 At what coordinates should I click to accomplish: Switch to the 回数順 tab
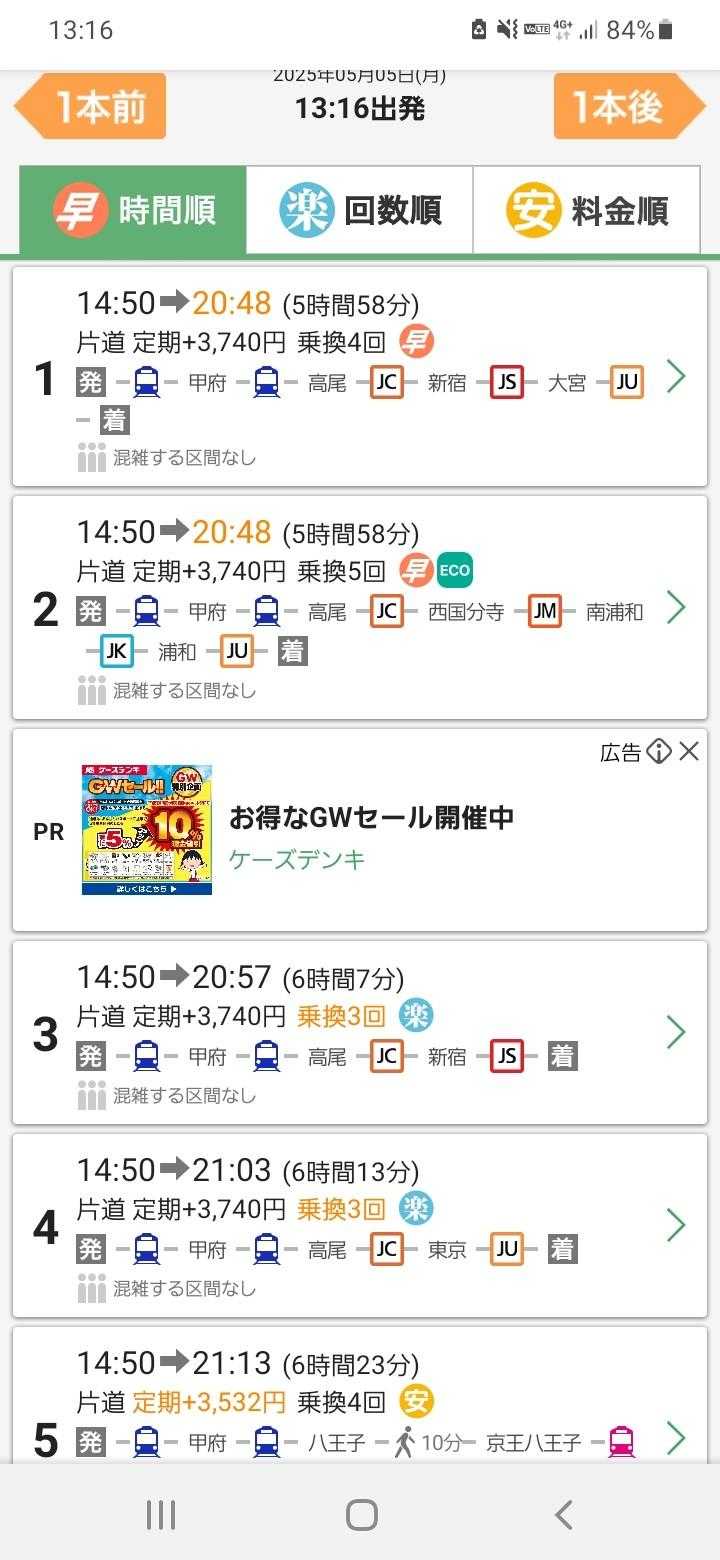(x=360, y=210)
